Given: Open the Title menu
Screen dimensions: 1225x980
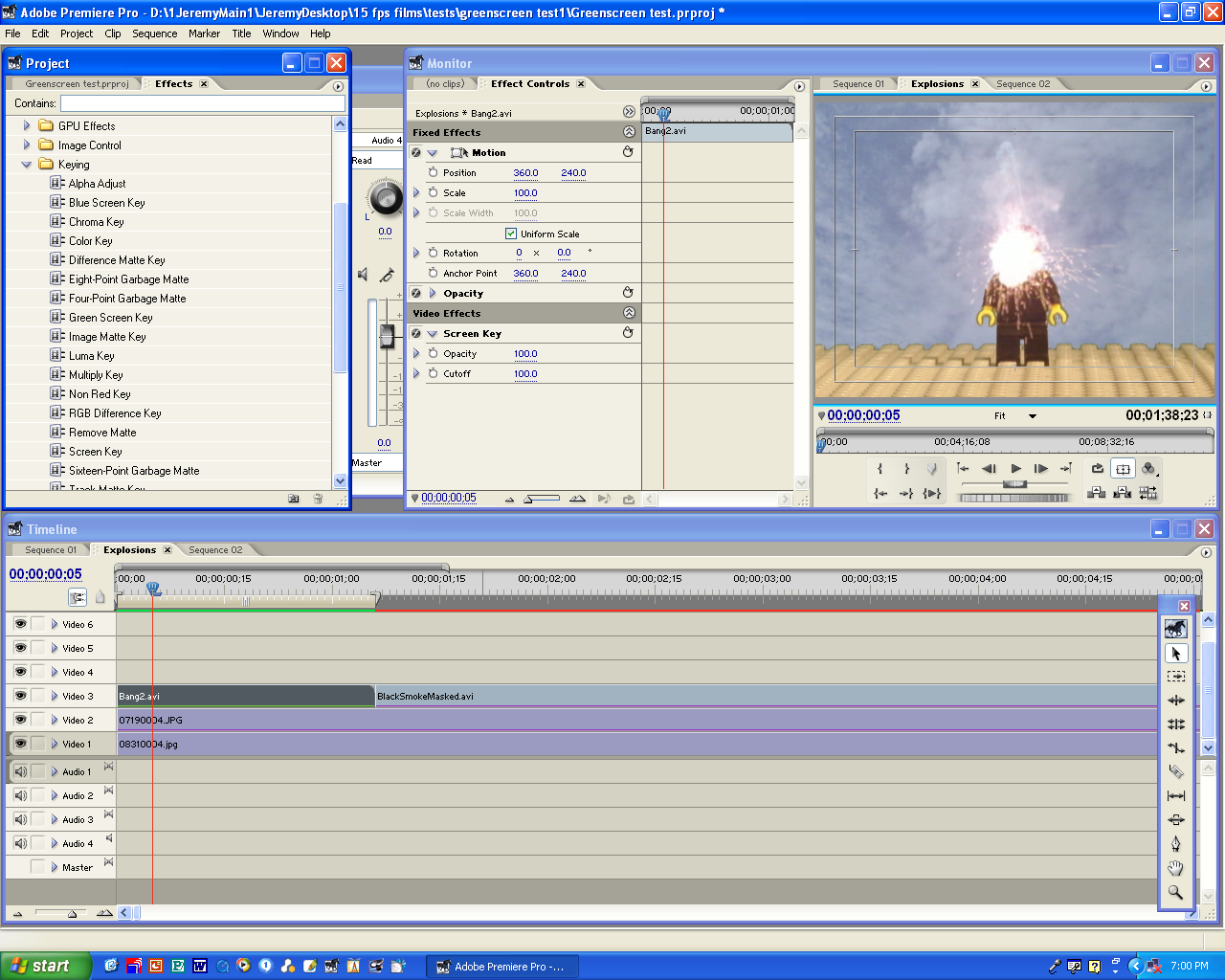Looking at the screenshot, I should (x=241, y=33).
